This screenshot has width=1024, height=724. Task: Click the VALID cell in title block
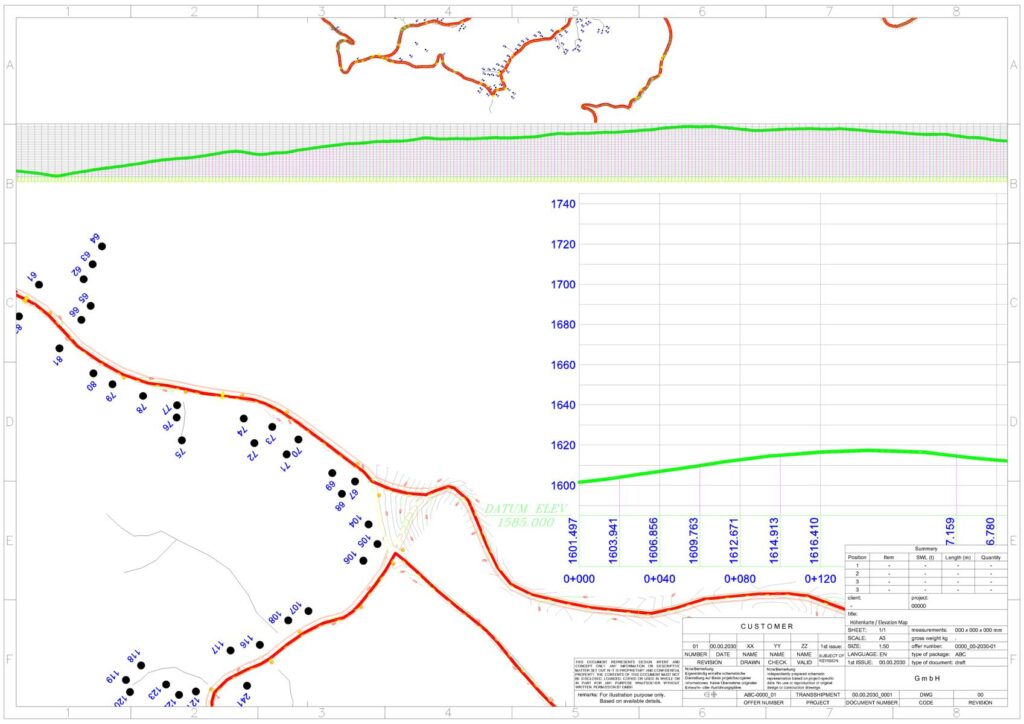coord(804,662)
